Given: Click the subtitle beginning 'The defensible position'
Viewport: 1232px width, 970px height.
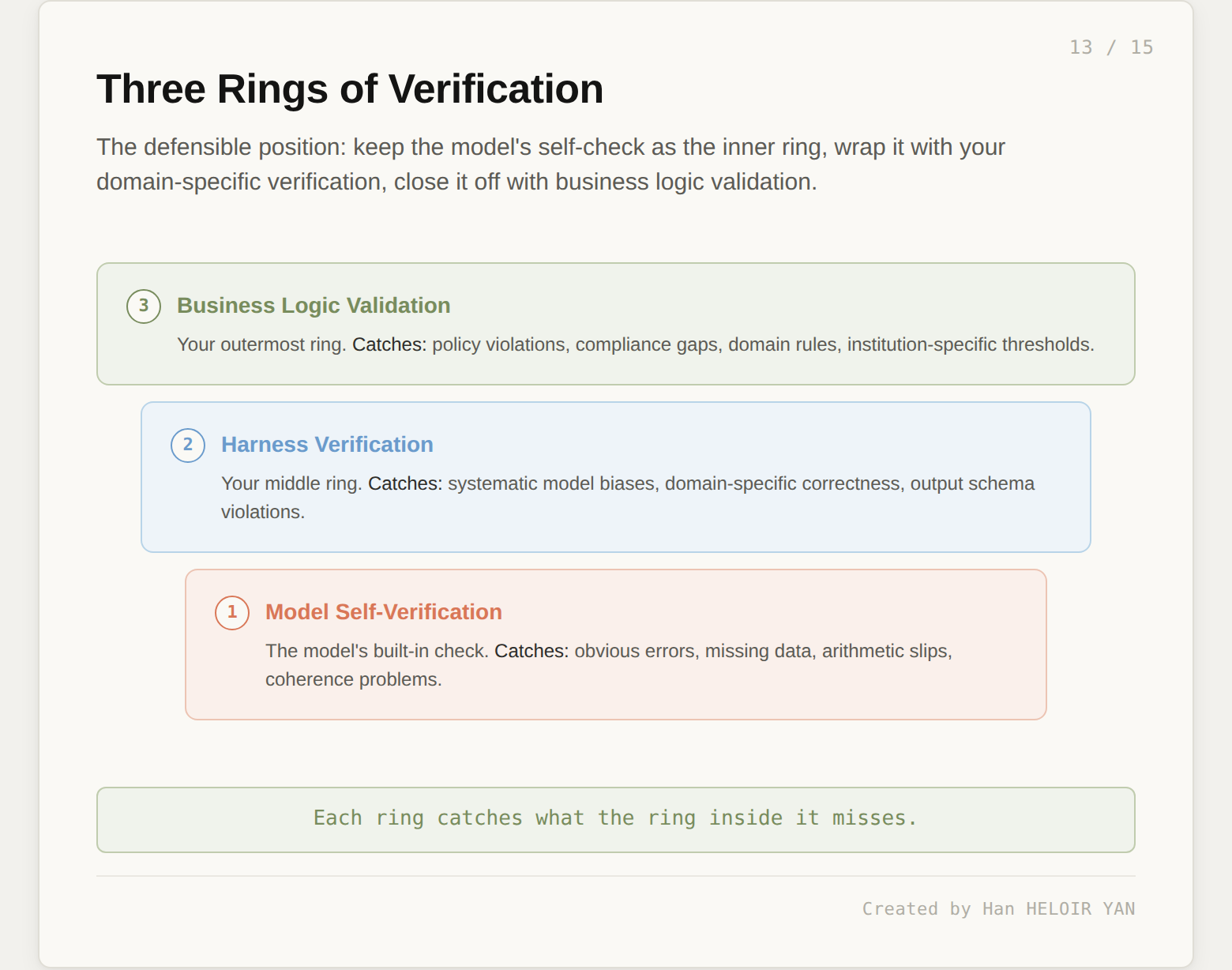Looking at the screenshot, I should click(x=550, y=164).
